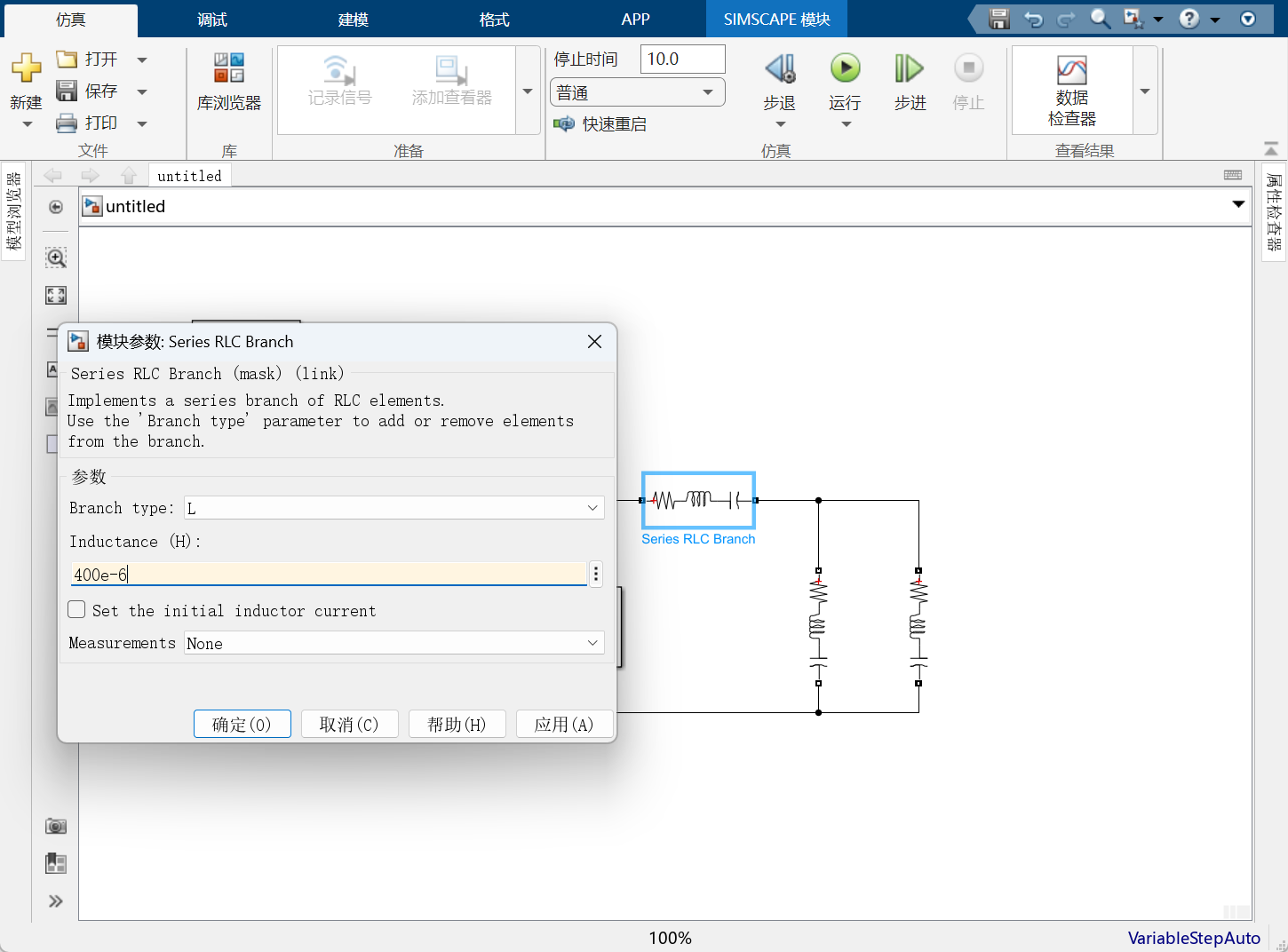
Task: Select the Series RLC Branch block on the canvas
Action: tap(698, 500)
